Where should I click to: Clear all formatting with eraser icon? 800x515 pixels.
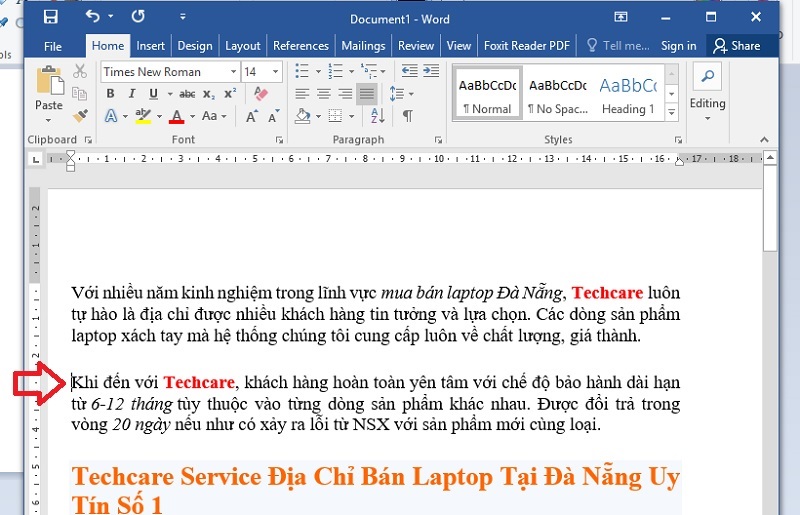point(261,93)
